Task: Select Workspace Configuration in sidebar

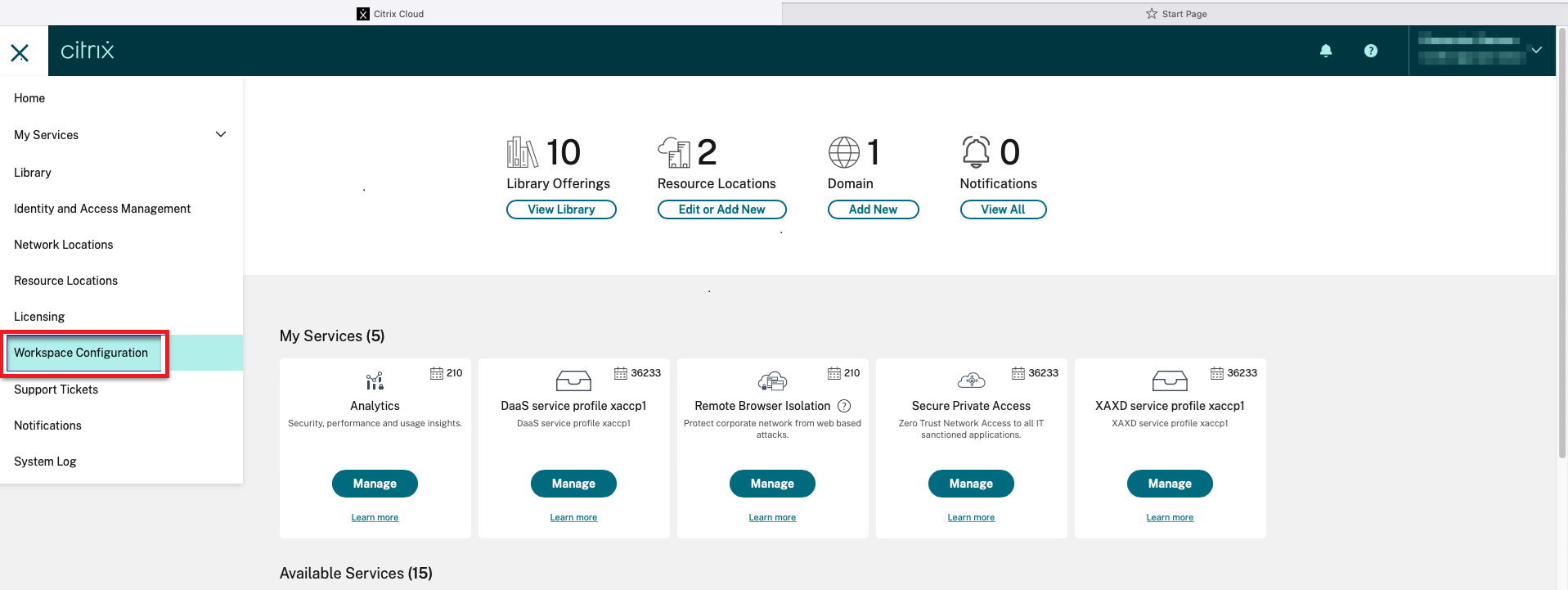Action: 81,353
